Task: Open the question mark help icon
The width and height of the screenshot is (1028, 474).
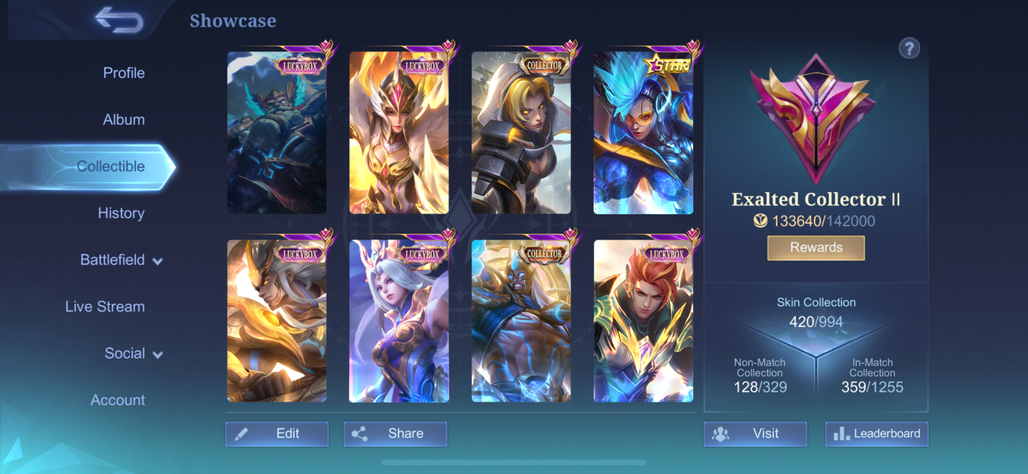Action: pyautogui.click(x=909, y=48)
